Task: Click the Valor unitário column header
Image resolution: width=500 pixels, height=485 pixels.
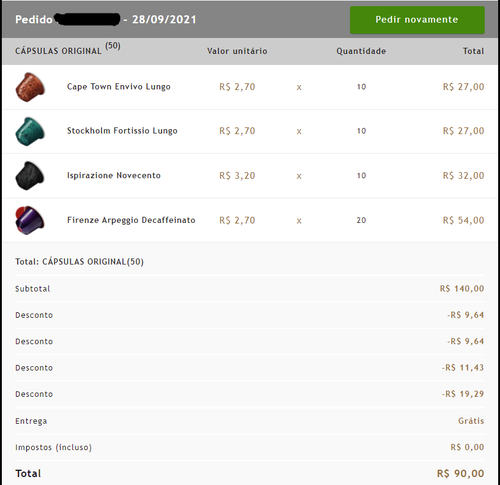Action: click(x=237, y=51)
